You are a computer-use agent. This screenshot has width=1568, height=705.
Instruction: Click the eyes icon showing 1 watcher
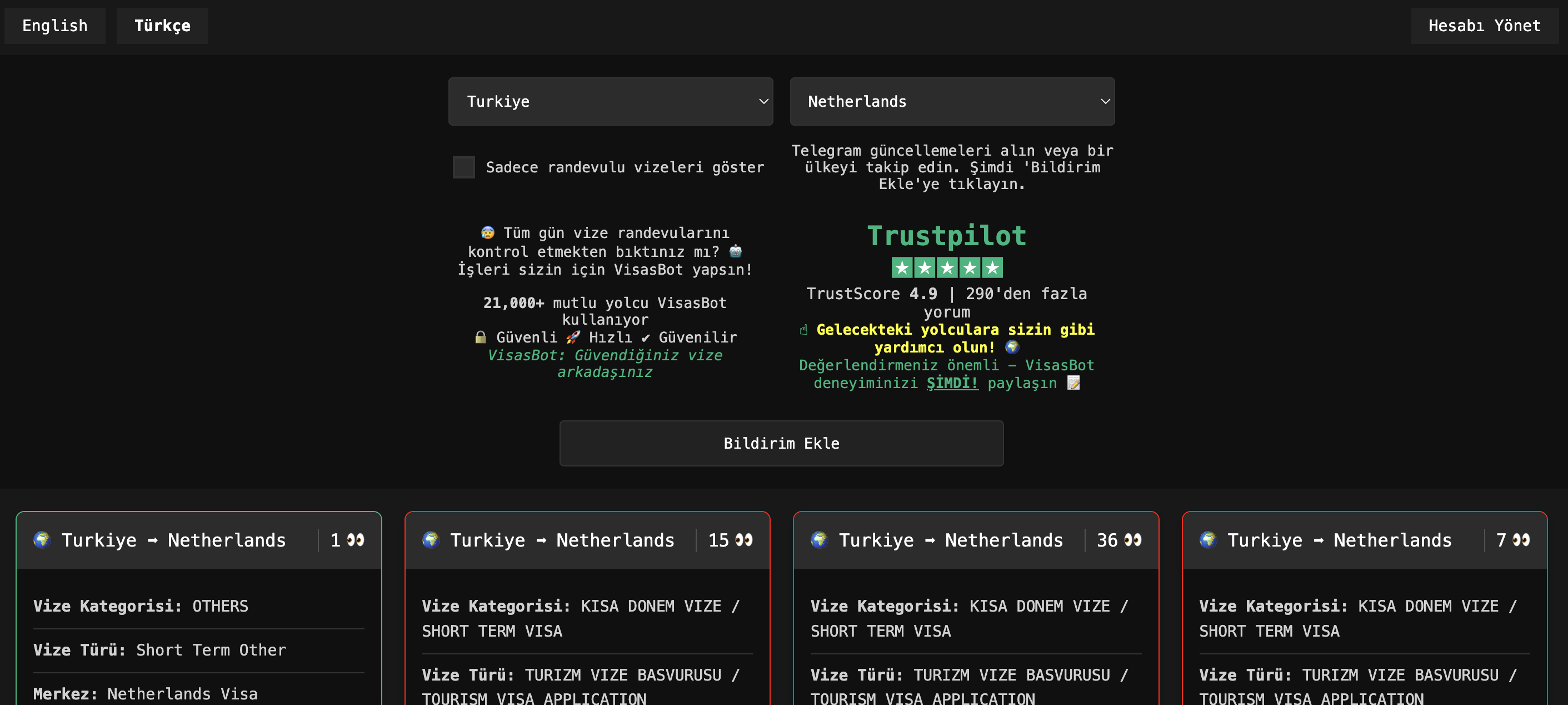[x=356, y=540]
